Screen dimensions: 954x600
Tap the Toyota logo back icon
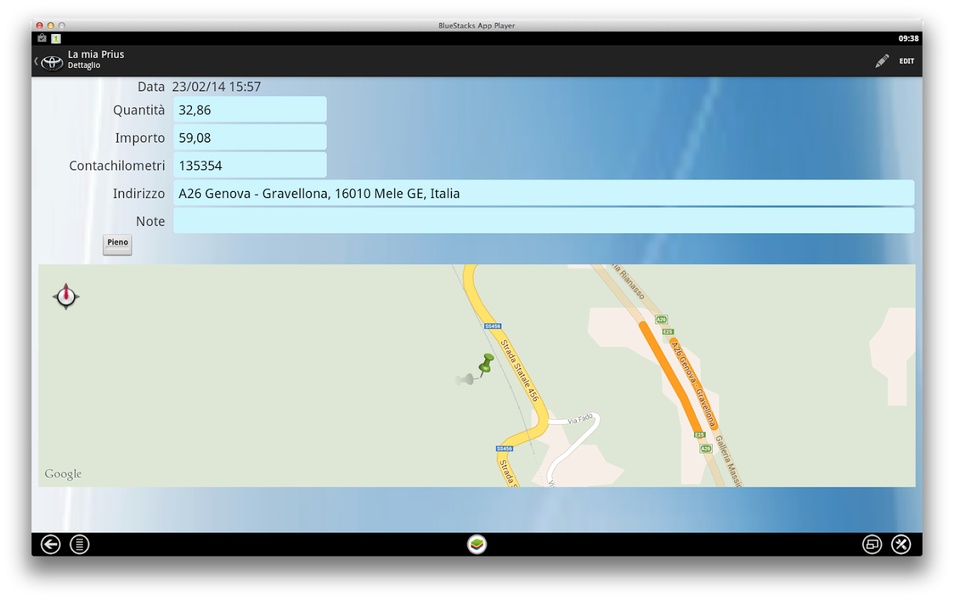[51, 61]
